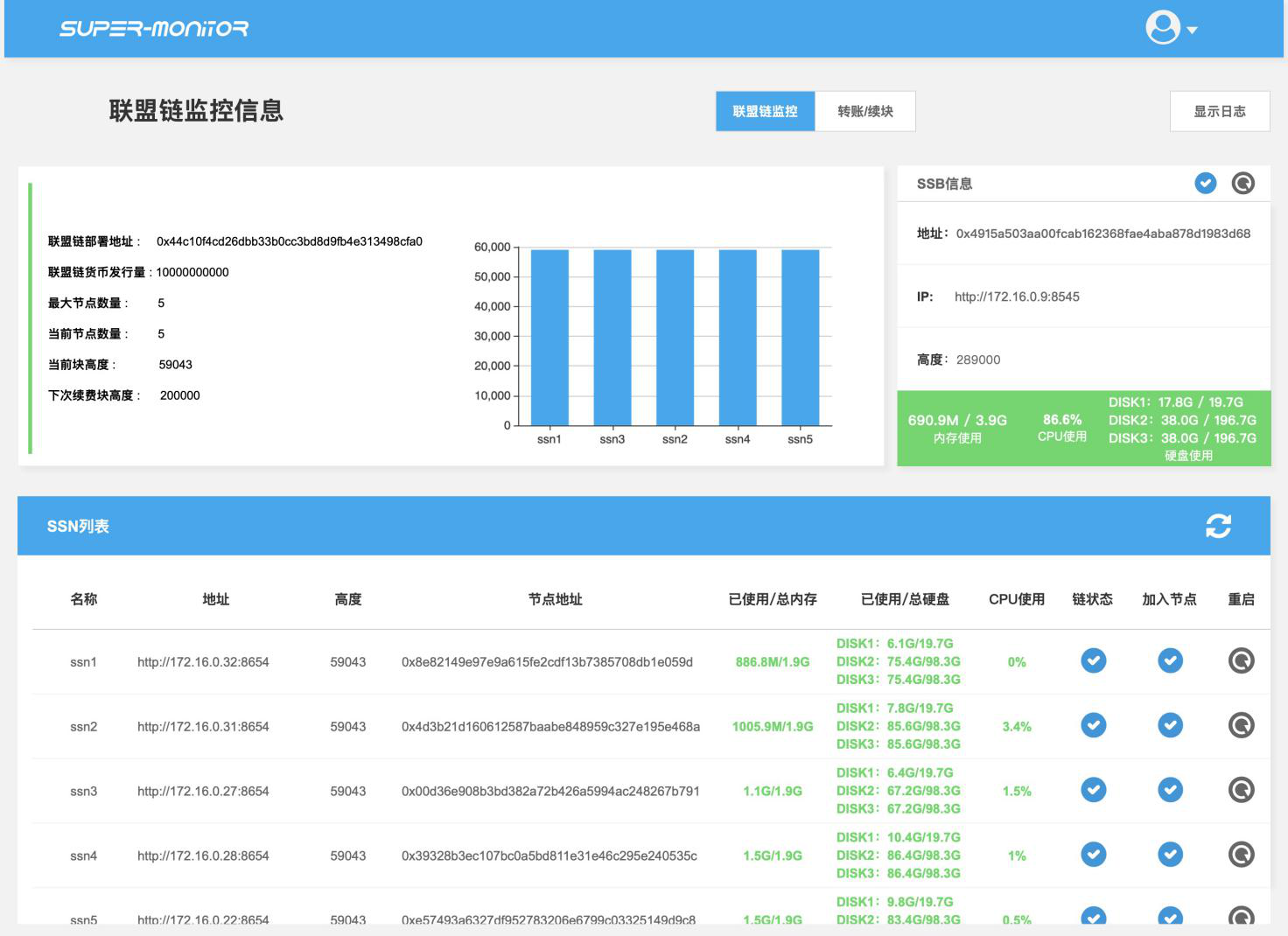The height and width of the screenshot is (936, 1288).
Task: Click the 显示日志 button
Action: (x=1219, y=111)
